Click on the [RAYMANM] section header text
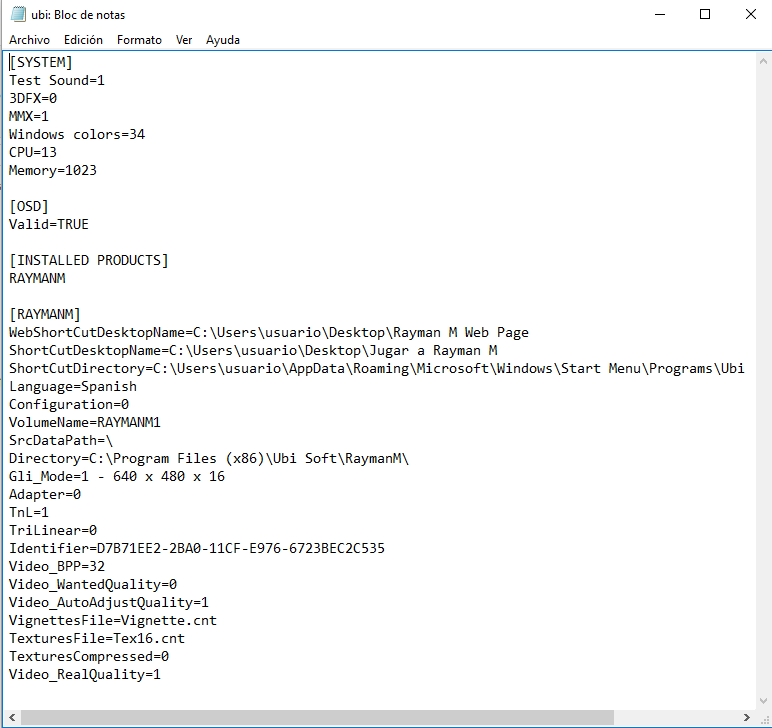This screenshot has height=728, width=772. (44, 314)
